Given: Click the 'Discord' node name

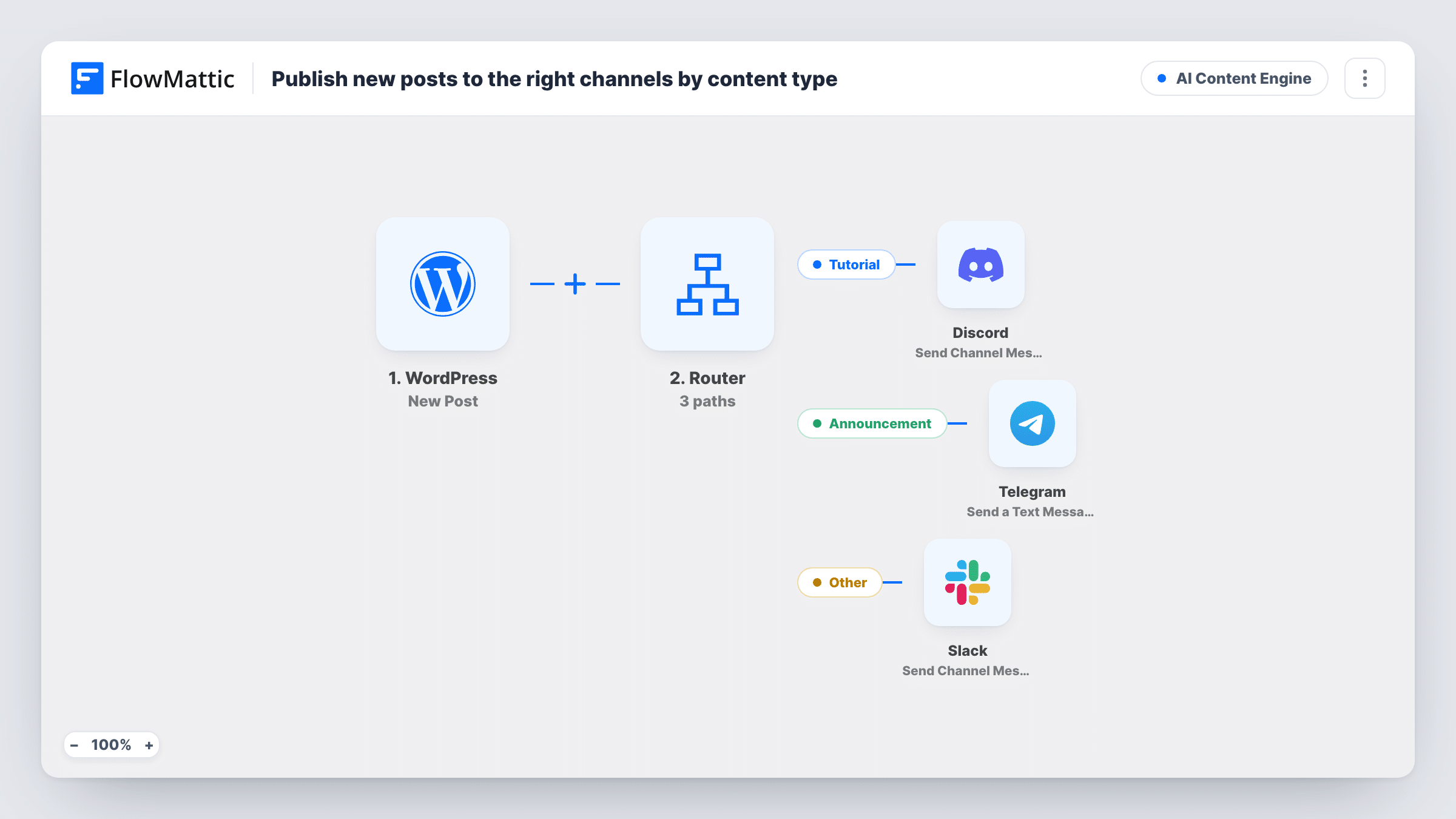Looking at the screenshot, I should [x=980, y=332].
